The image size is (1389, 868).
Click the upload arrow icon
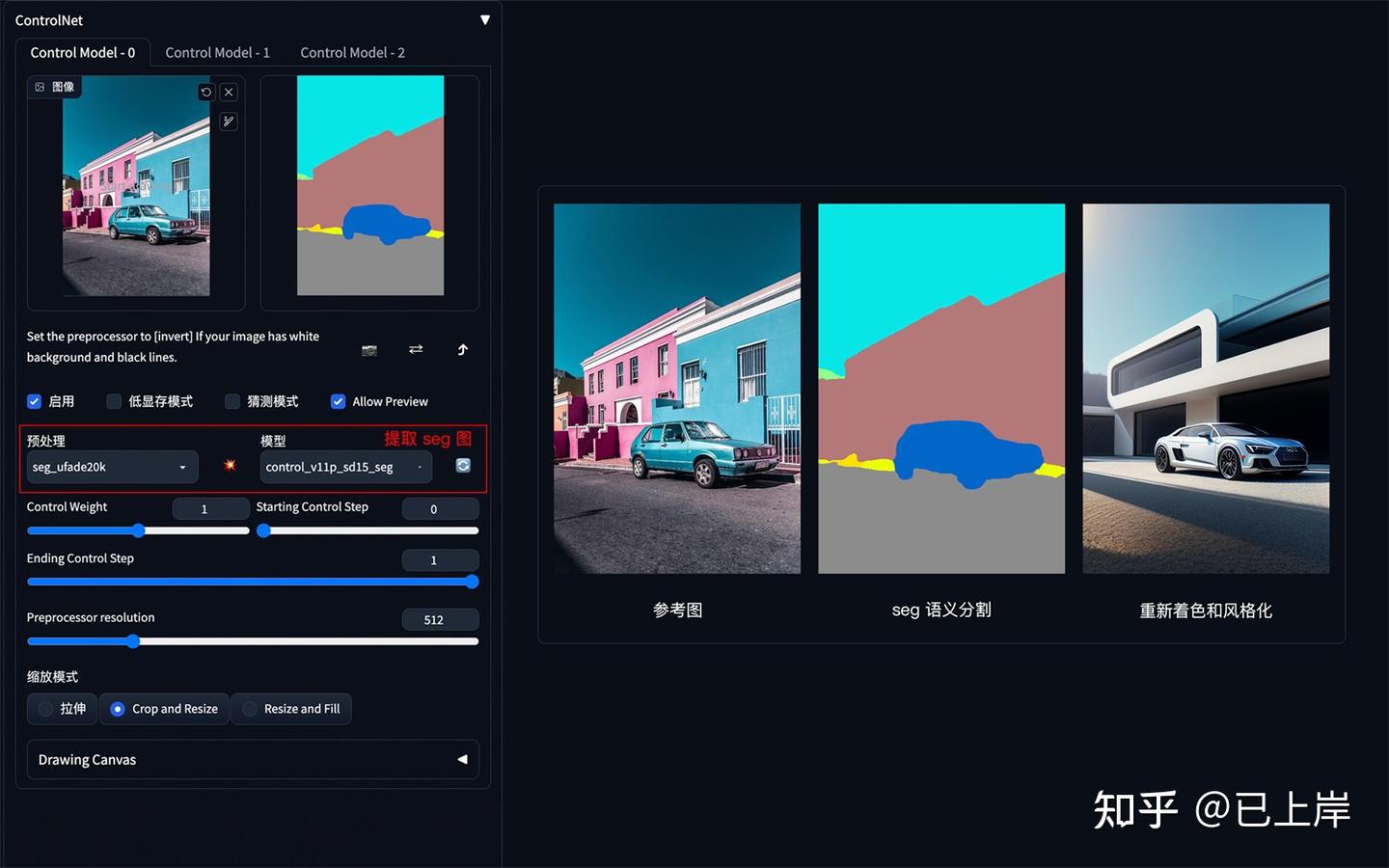pyautogui.click(x=463, y=350)
